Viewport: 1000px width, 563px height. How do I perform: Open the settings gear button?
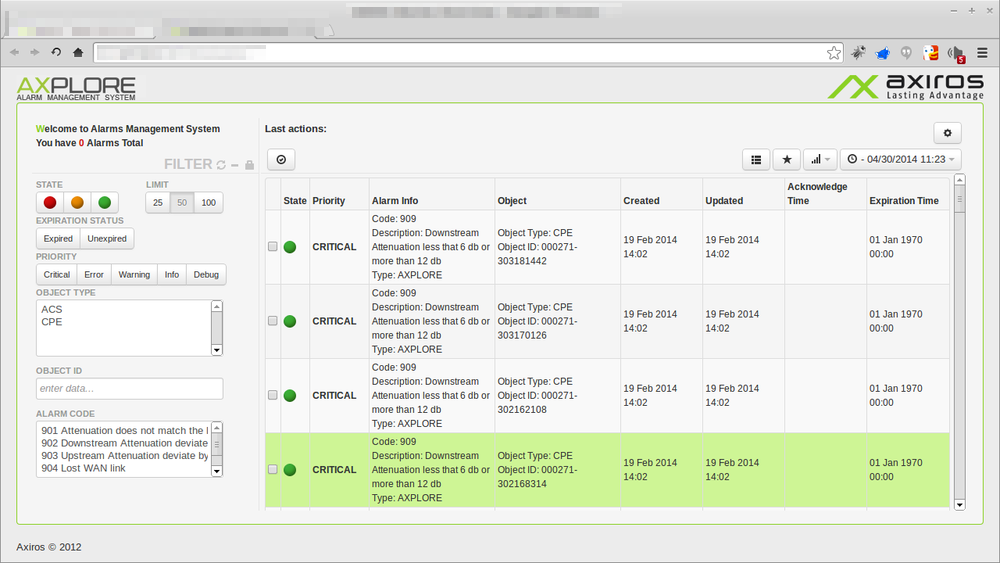pos(947,133)
